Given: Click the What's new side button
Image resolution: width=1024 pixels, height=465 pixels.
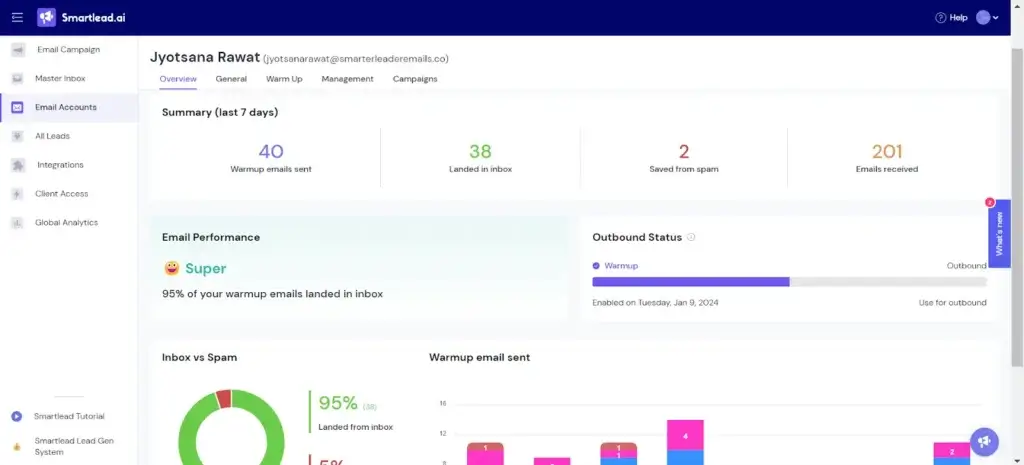Looking at the screenshot, I should 999,234.
